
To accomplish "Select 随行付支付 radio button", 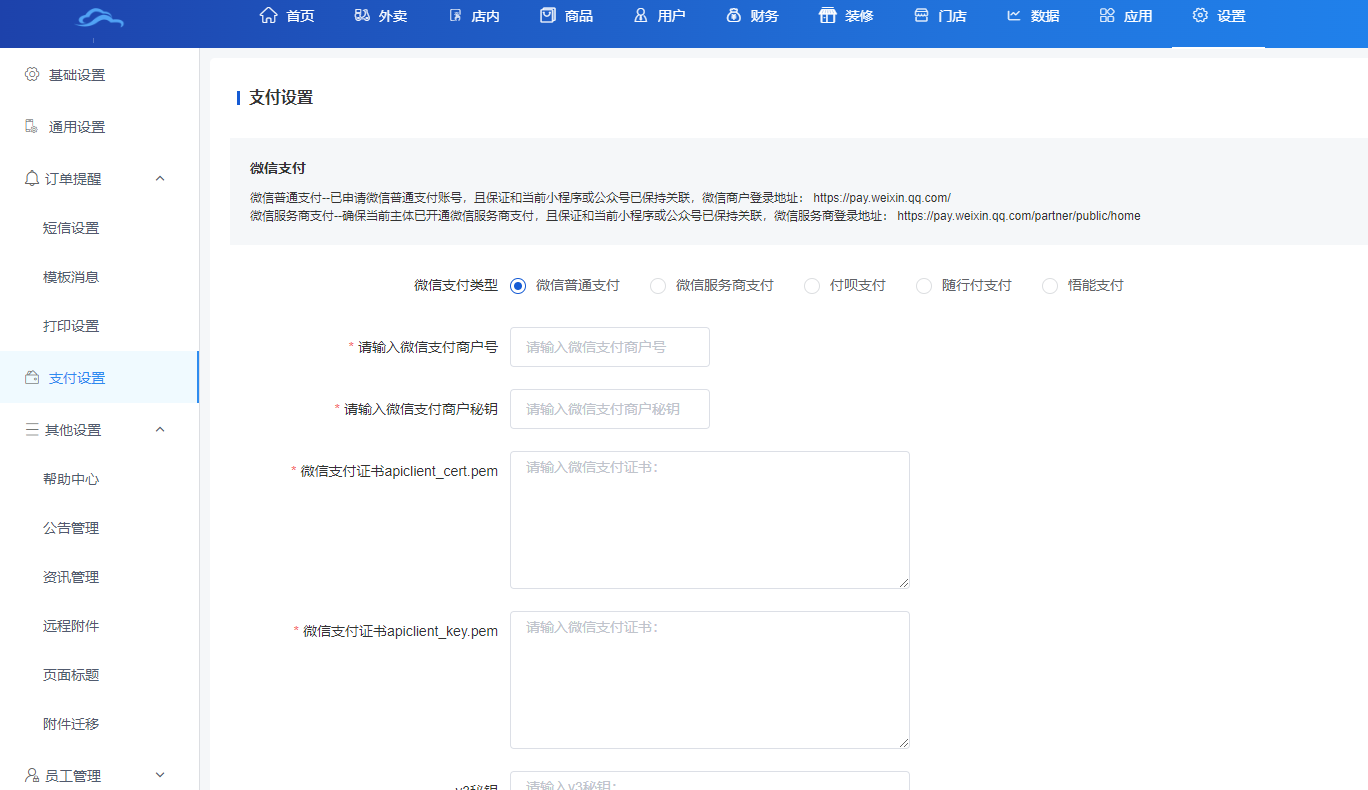I will [924, 286].
